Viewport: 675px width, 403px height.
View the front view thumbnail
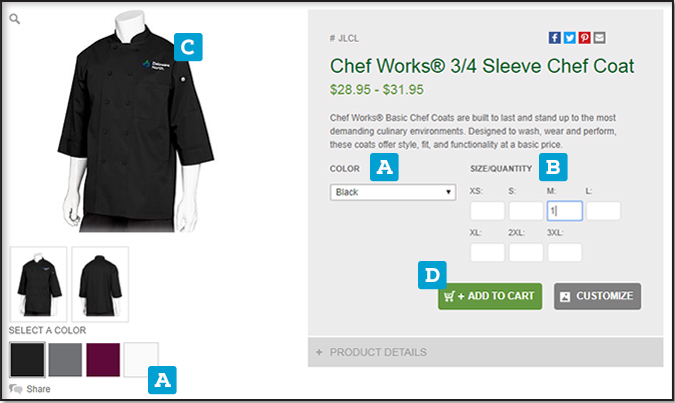(x=38, y=284)
